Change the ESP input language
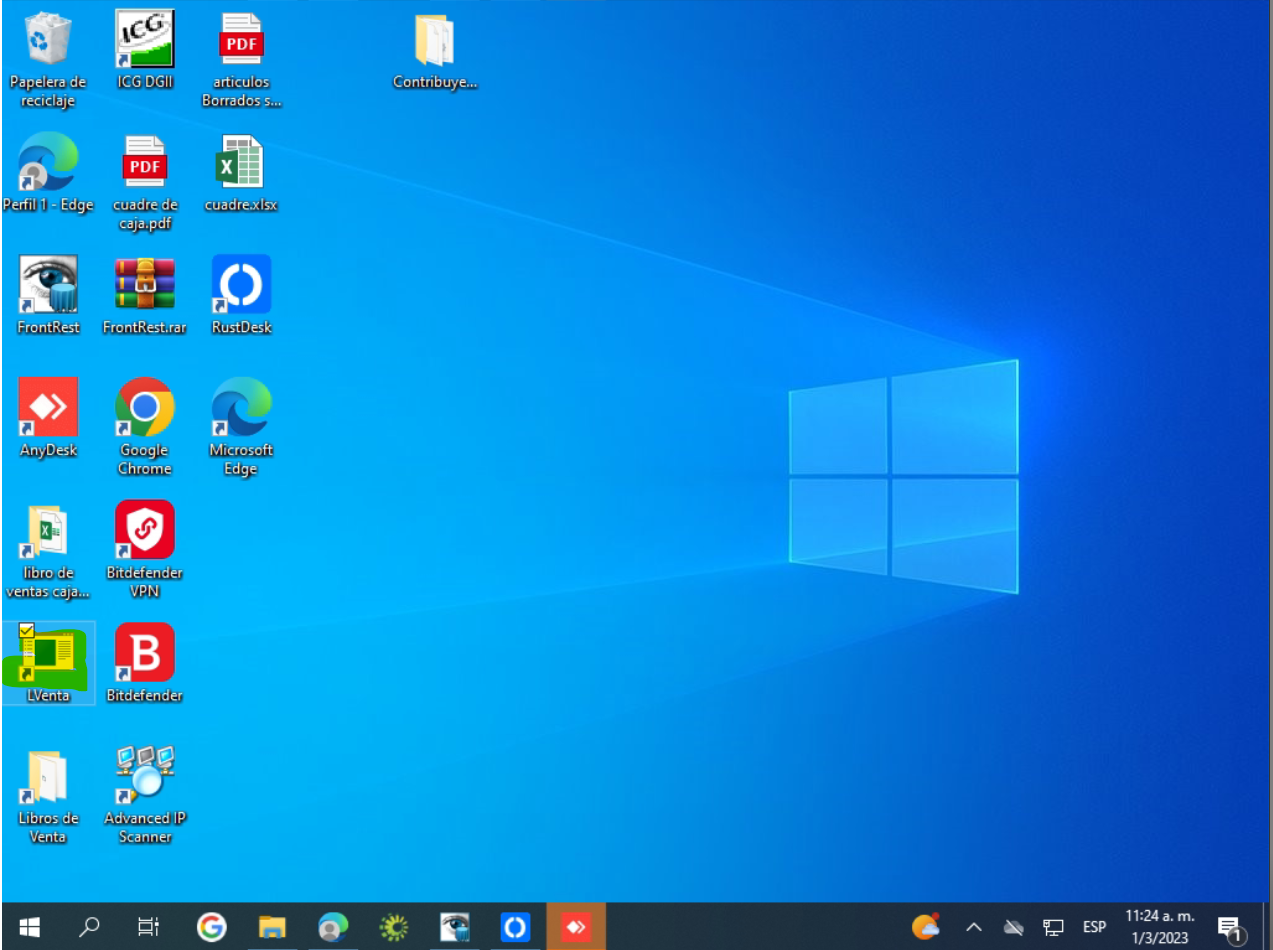Viewport: 1273px width, 950px height. tap(1094, 928)
